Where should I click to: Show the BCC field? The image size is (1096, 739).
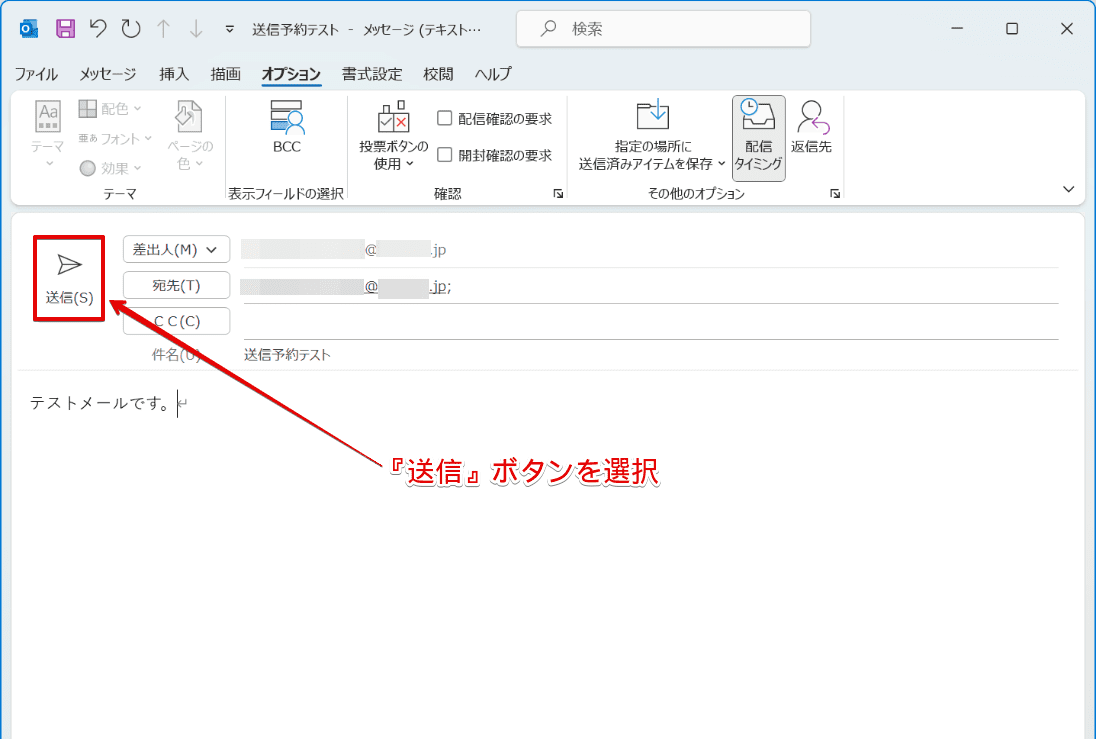click(x=286, y=130)
